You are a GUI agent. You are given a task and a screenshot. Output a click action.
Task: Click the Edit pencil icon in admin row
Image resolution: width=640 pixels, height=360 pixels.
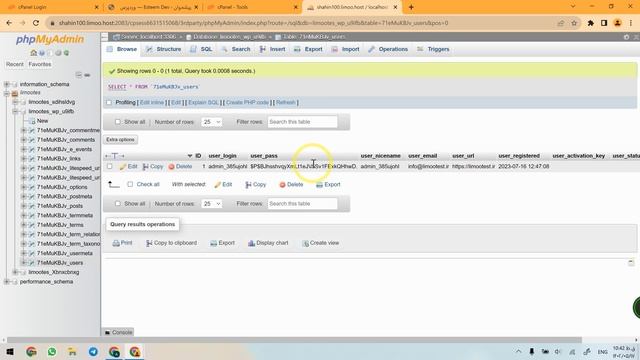[123, 167]
